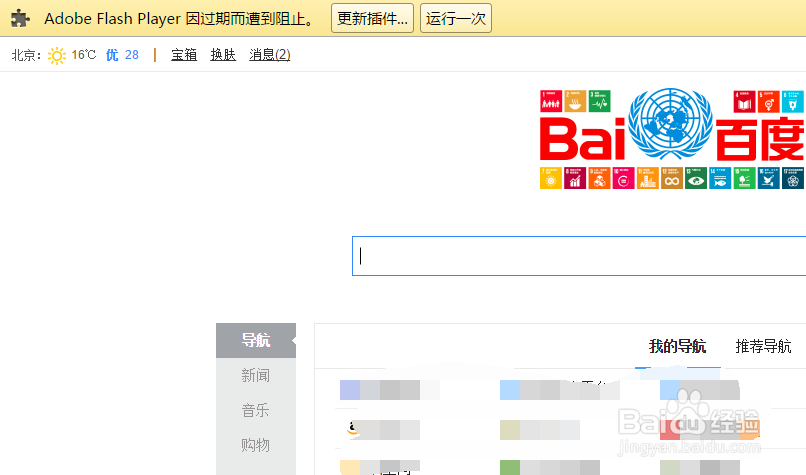The width and height of the screenshot is (806, 475).
Task: Select the 购物 sidebar item
Action: 256,445
